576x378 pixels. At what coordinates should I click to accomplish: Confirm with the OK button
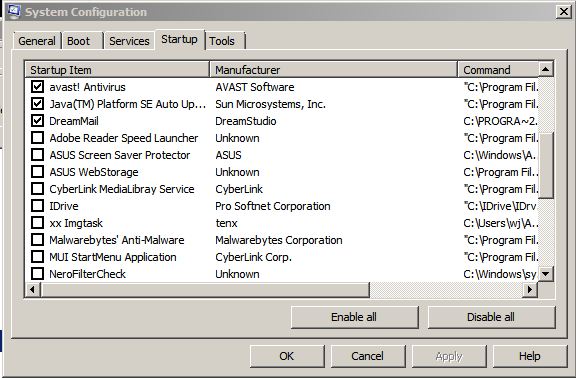pos(287,356)
